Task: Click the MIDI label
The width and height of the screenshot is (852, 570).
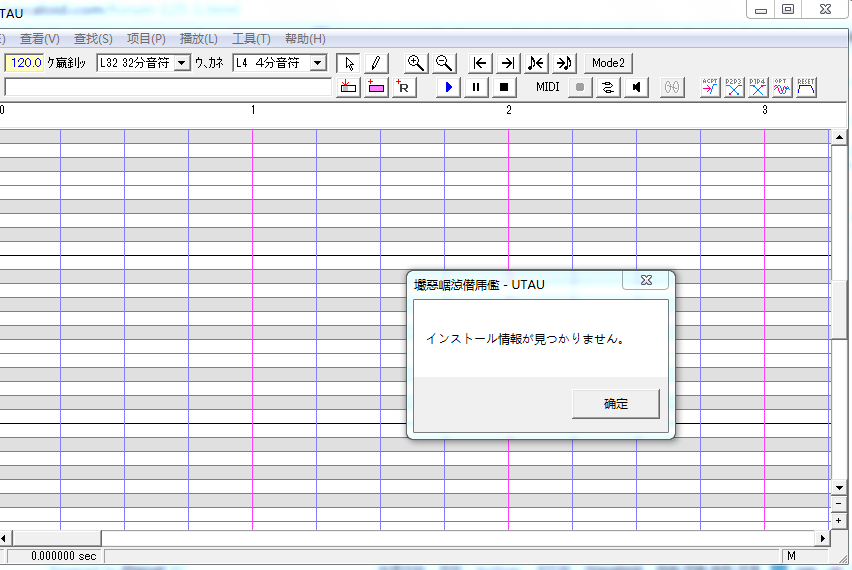Action: click(547, 87)
